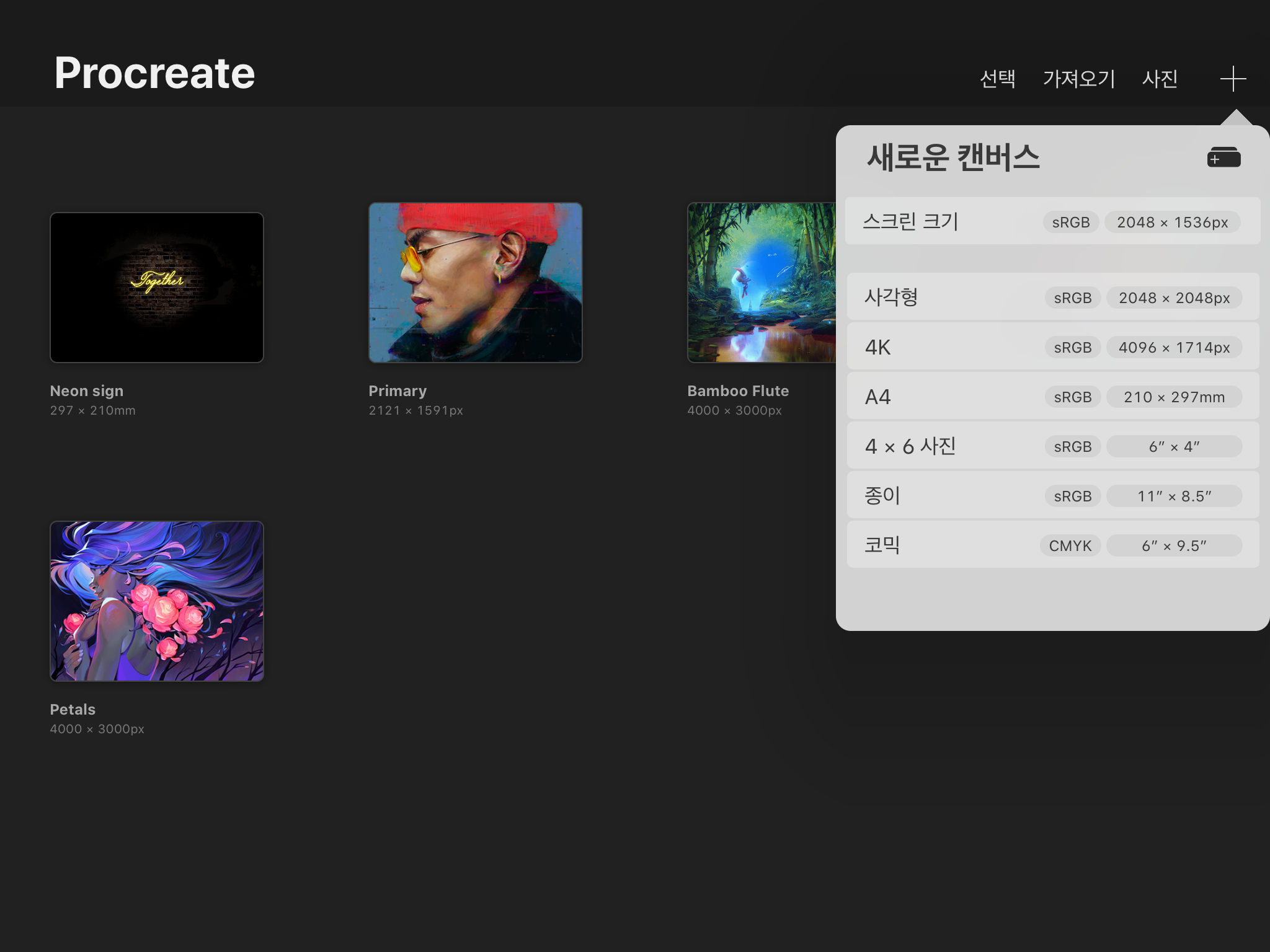The height and width of the screenshot is (952, 1270).
Task: Select the 4K canvas preset
Action: click(x=1052, y=347)
